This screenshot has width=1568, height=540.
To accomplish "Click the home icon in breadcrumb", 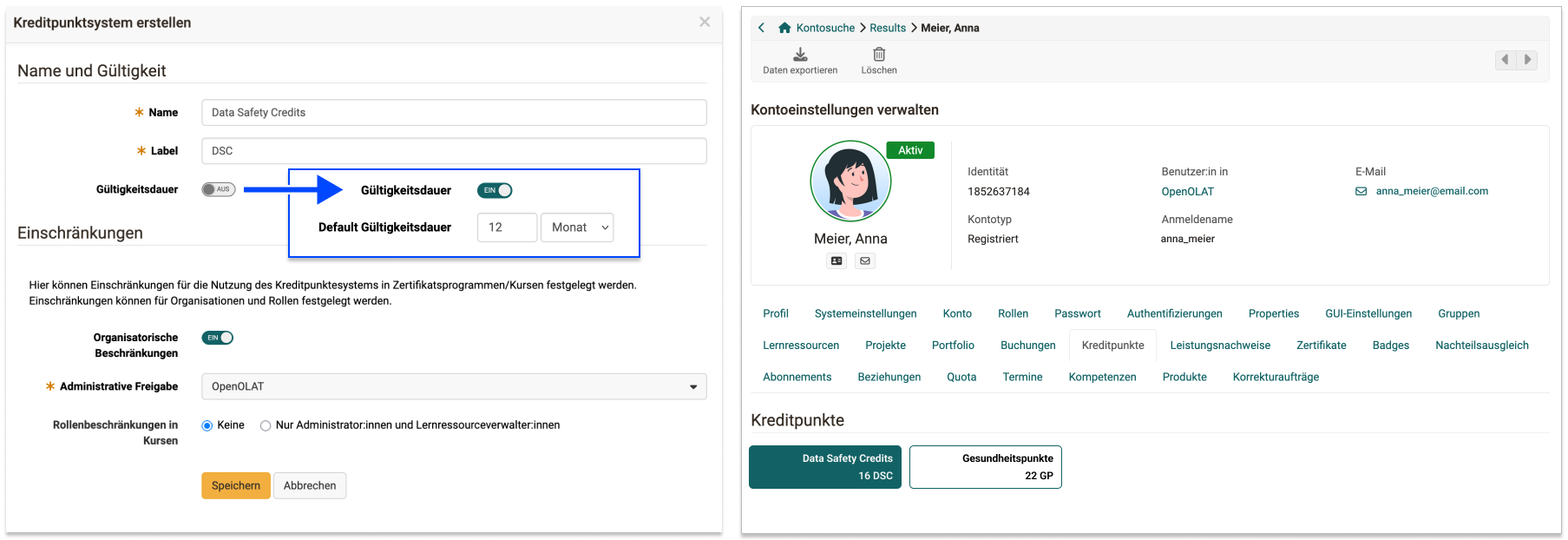I will 784,28.
